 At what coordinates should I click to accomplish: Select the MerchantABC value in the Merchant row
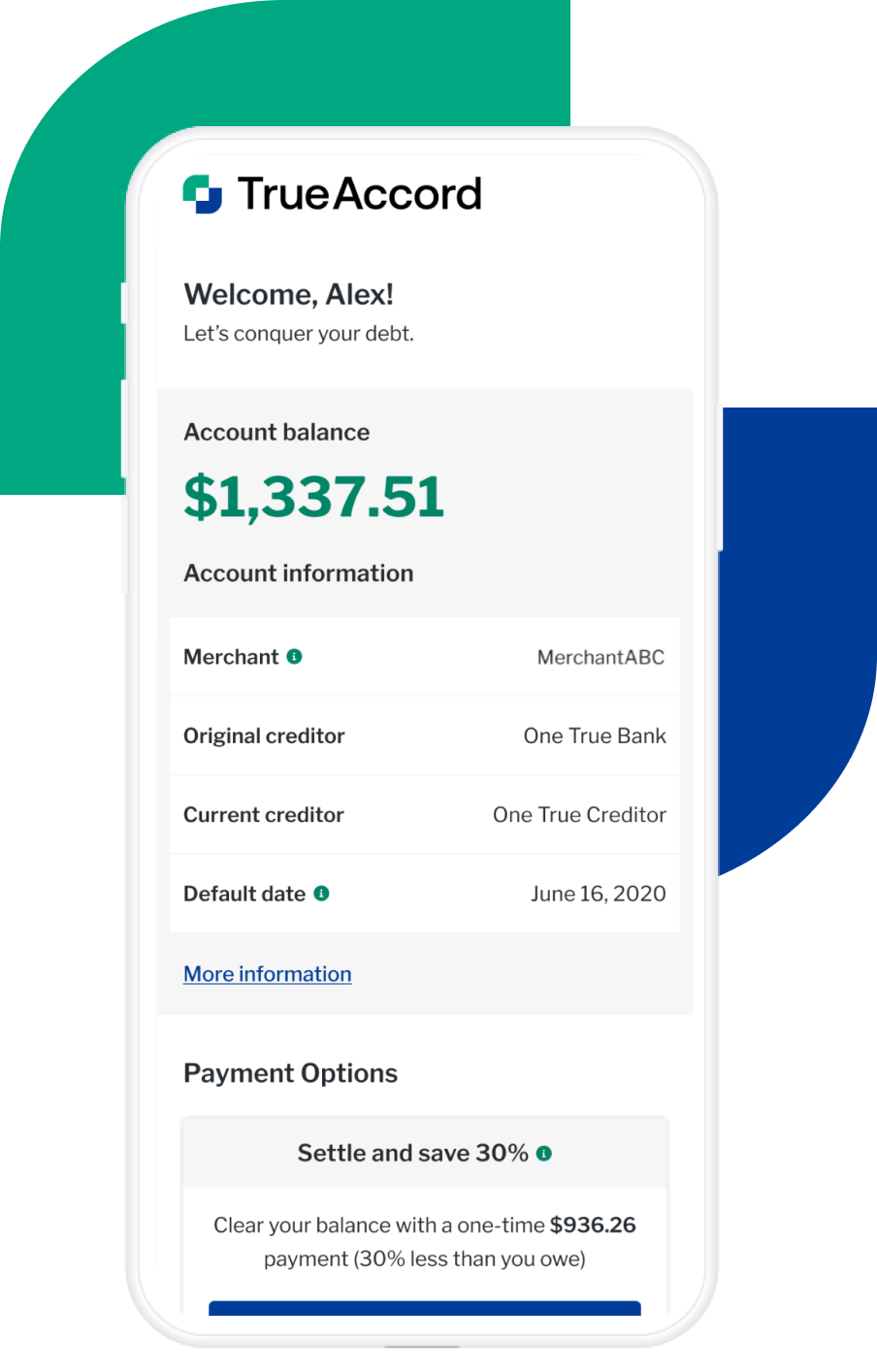tap(601, 657)
